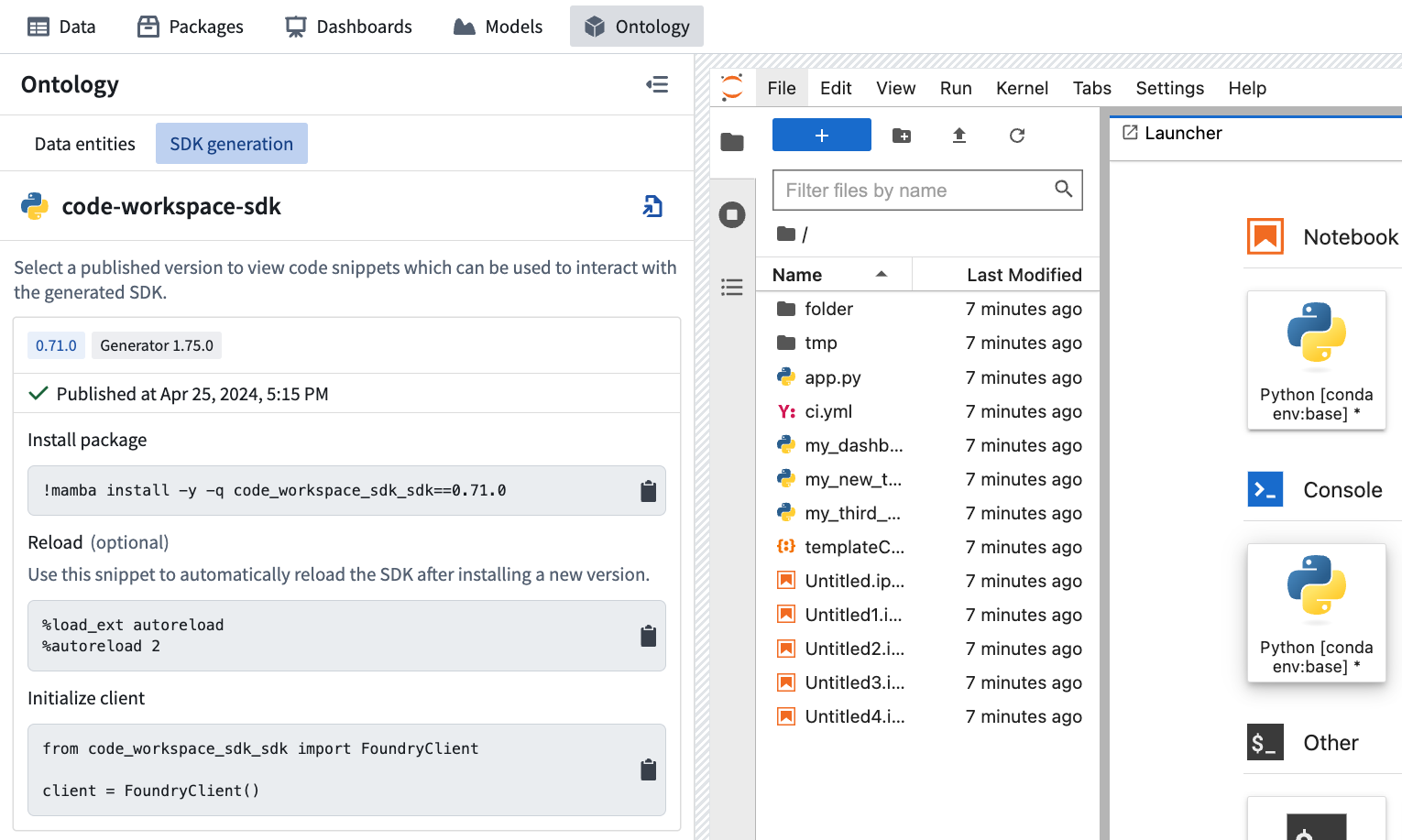
Task: Switch to the Packages tab
Action: 191,27
